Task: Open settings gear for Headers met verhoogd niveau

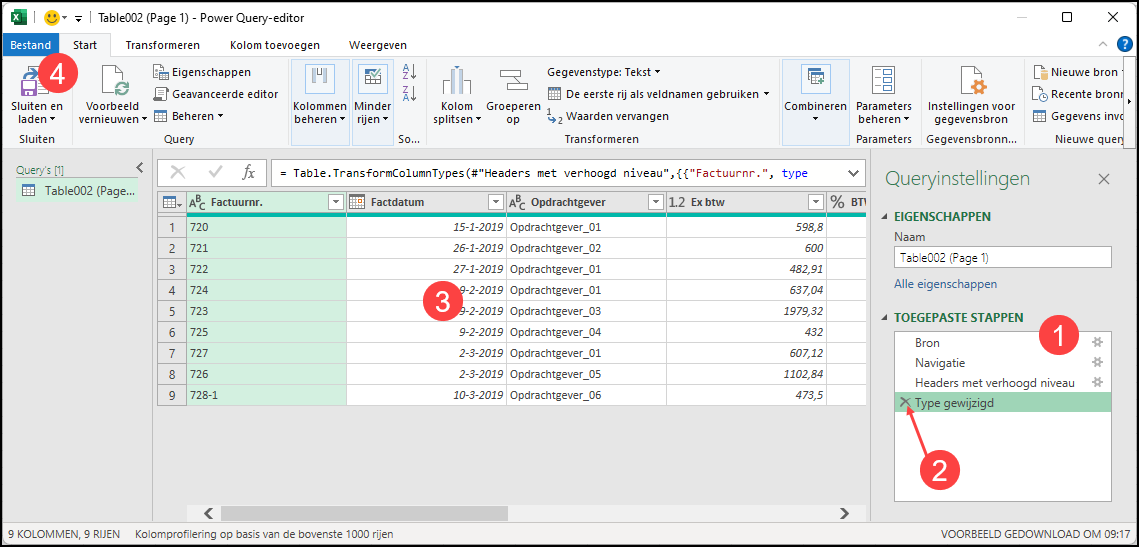Action: [1098, 382]
